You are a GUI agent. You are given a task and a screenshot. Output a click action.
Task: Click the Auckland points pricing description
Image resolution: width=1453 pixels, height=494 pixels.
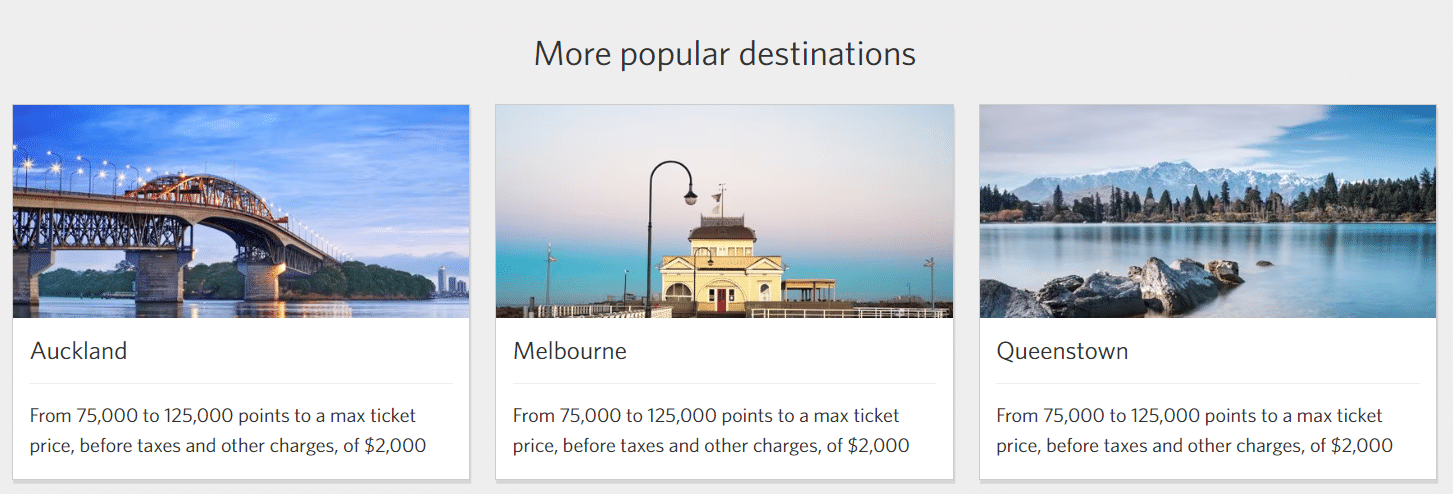(228, 430)
